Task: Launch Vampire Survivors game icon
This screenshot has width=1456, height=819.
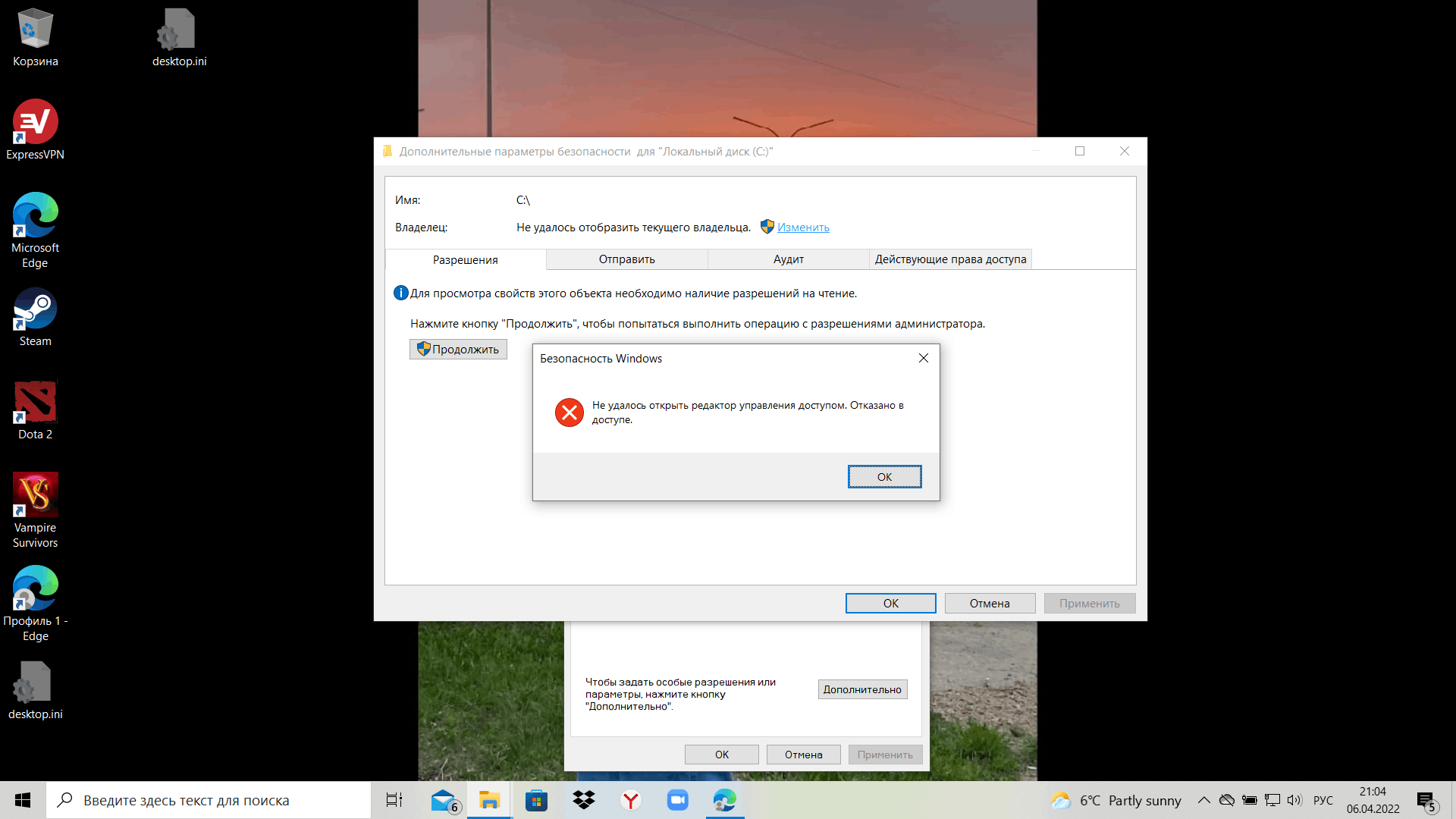Action: click(35, 495)
